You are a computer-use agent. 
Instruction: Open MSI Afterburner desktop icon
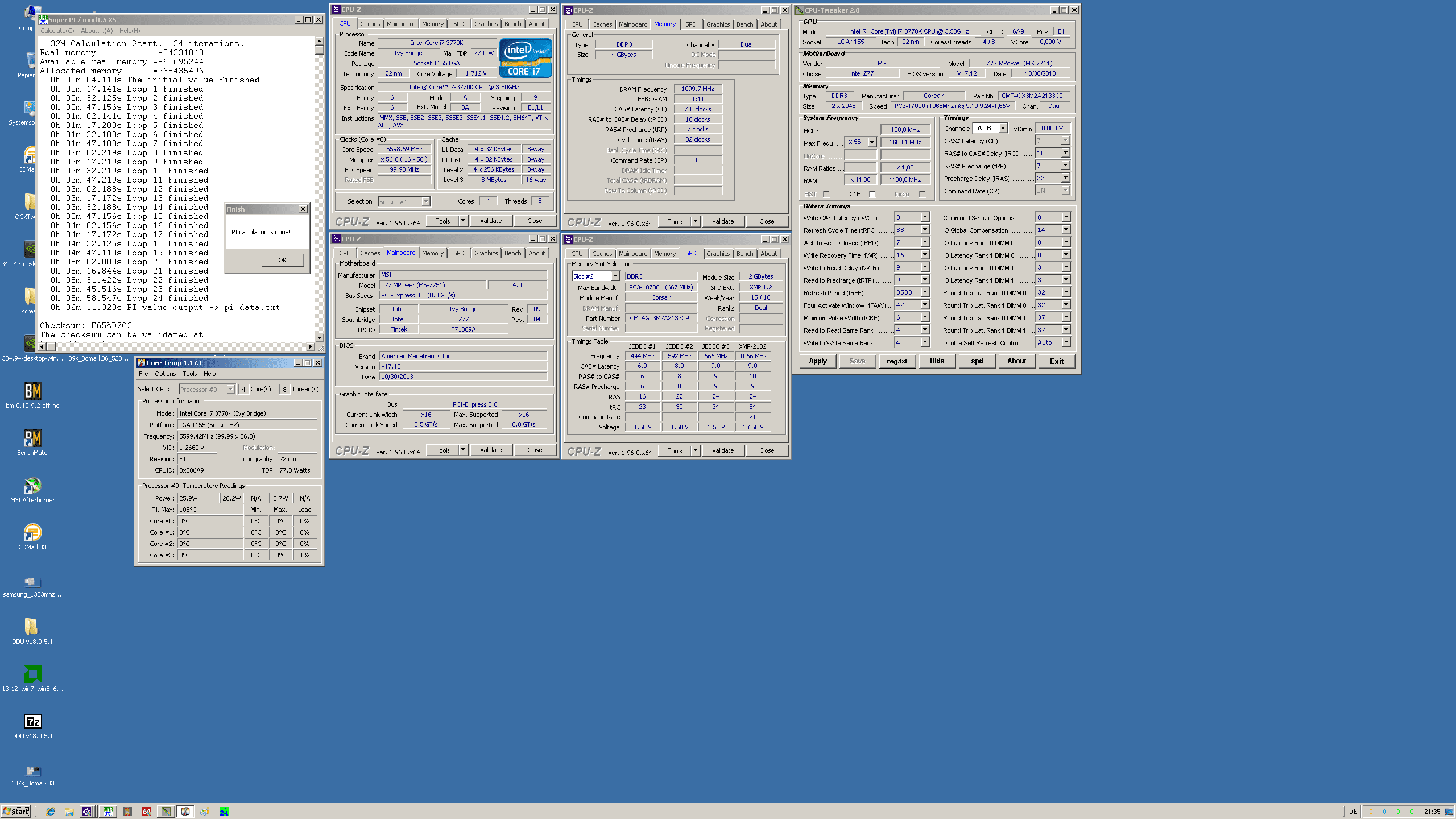click(32, 486)
